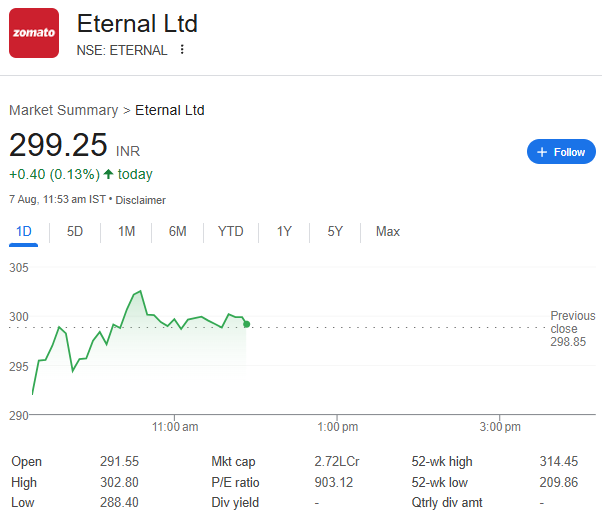Show the 6M chart range

tap(177, 232)
